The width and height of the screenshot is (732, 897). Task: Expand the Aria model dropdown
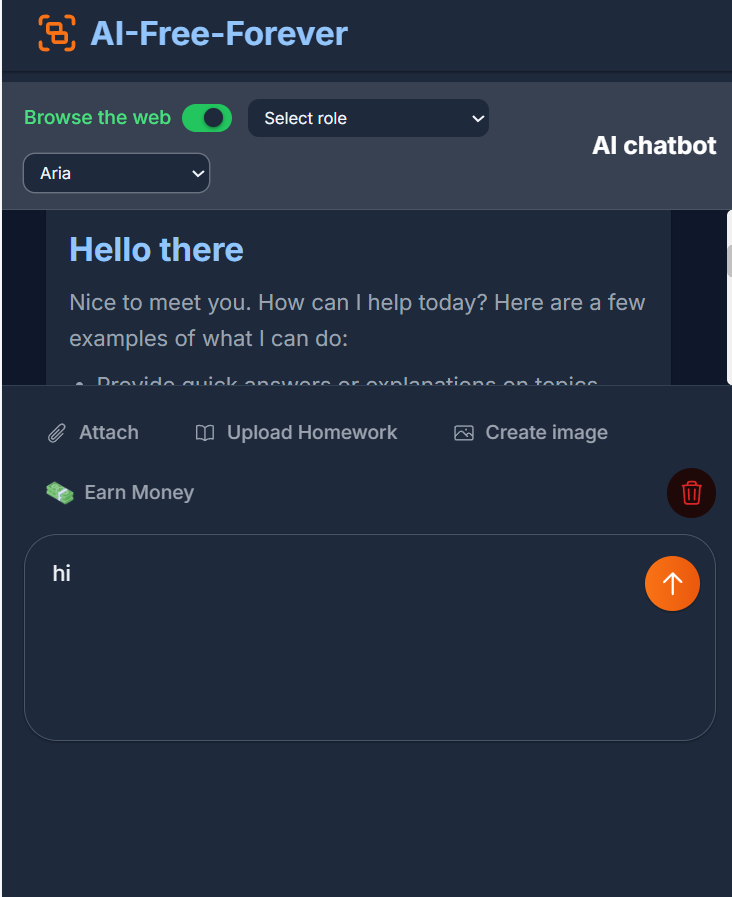point(116,173)
